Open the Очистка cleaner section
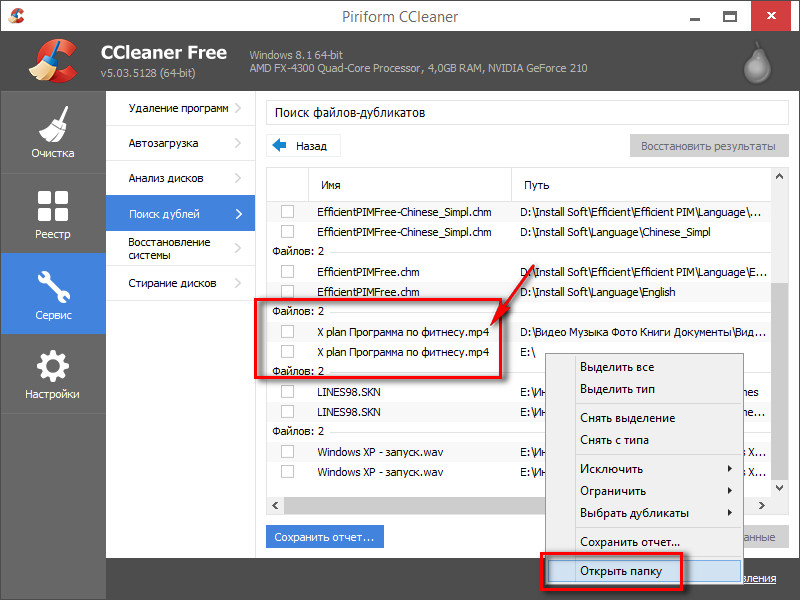 coord(53,132)
